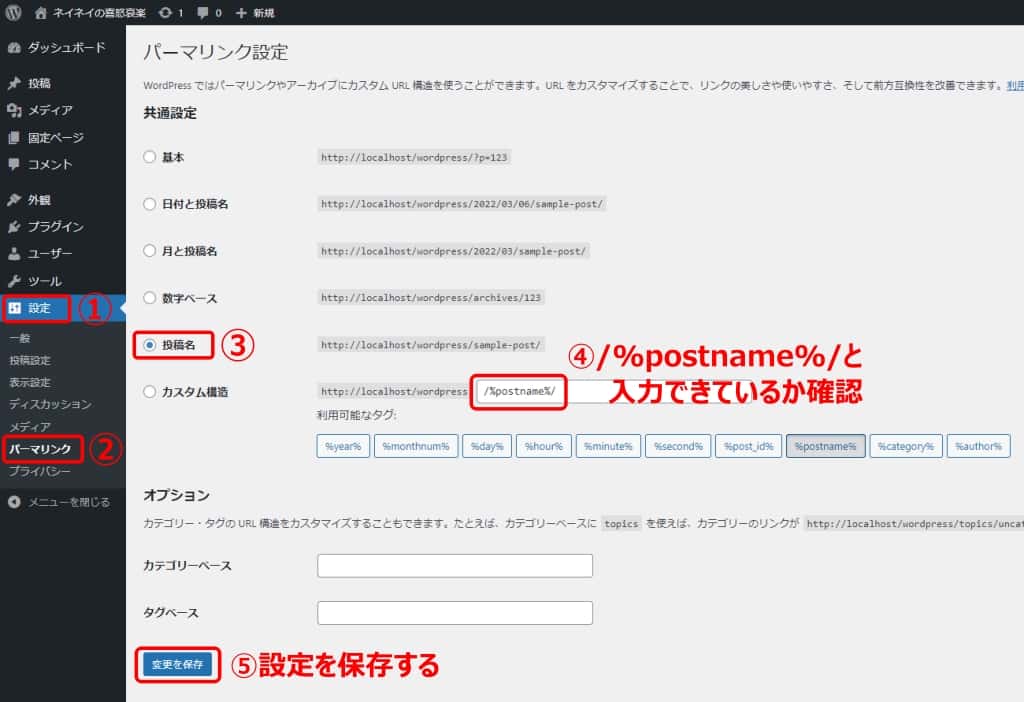Open 投稿設定 settings submenu

click(x=29, y=360)
